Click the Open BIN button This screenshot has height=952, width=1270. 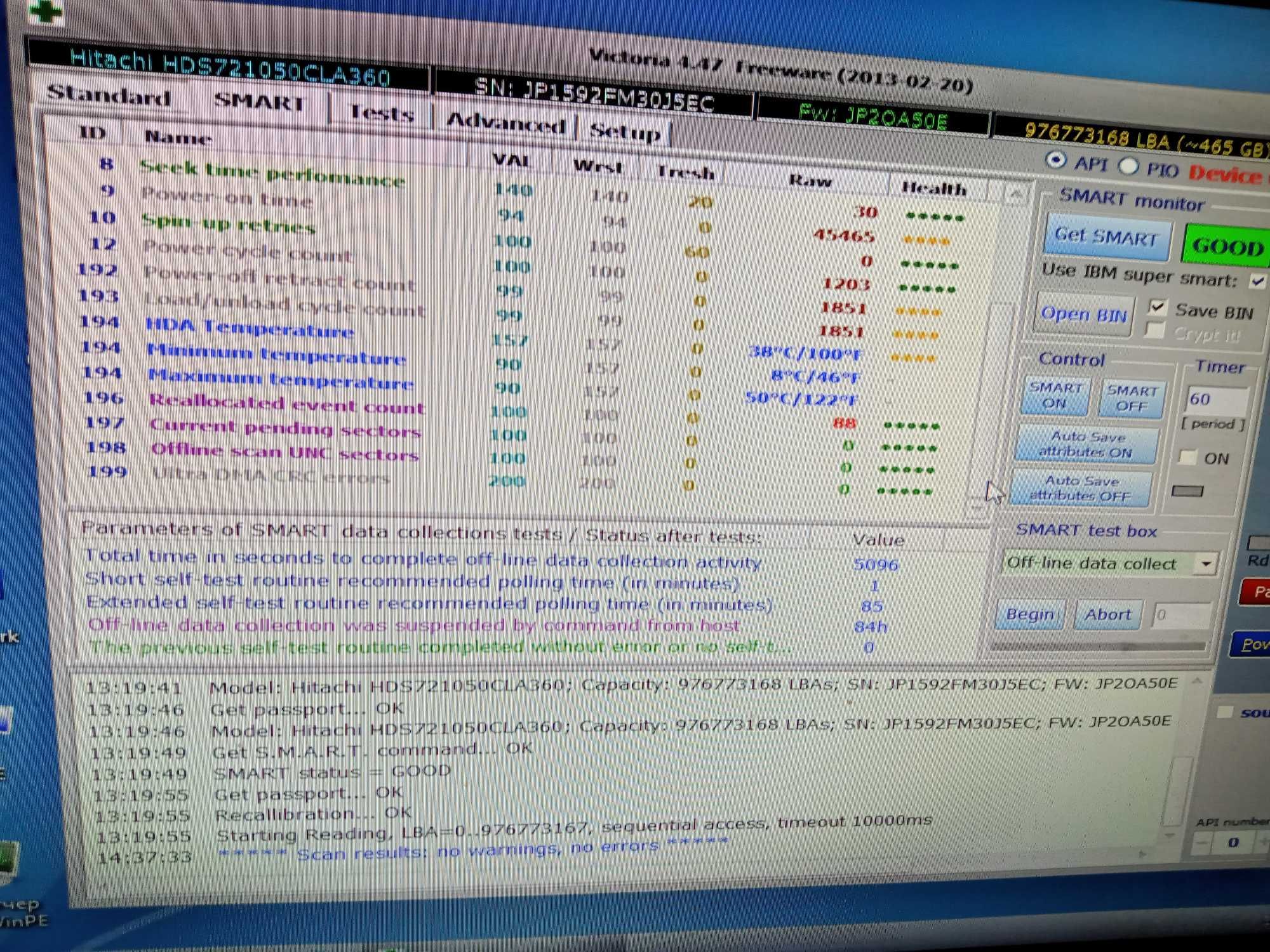pos(1083,314)
